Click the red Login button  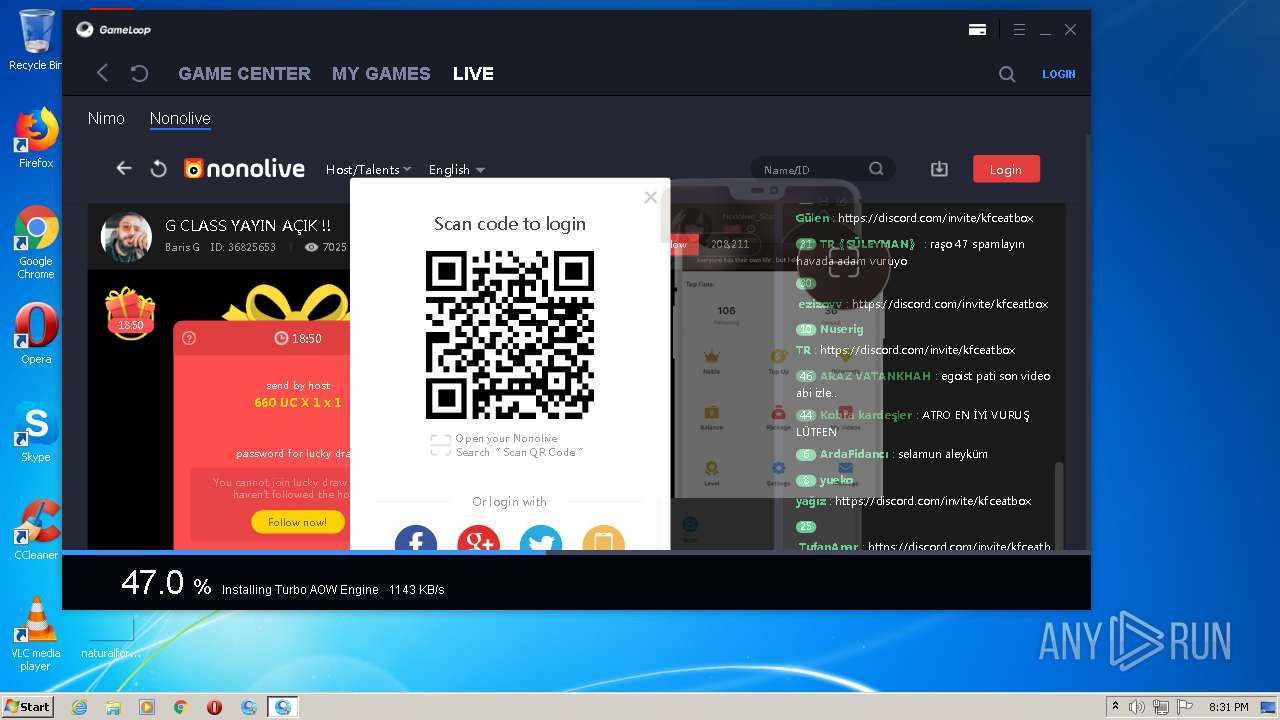[1006, 169]
